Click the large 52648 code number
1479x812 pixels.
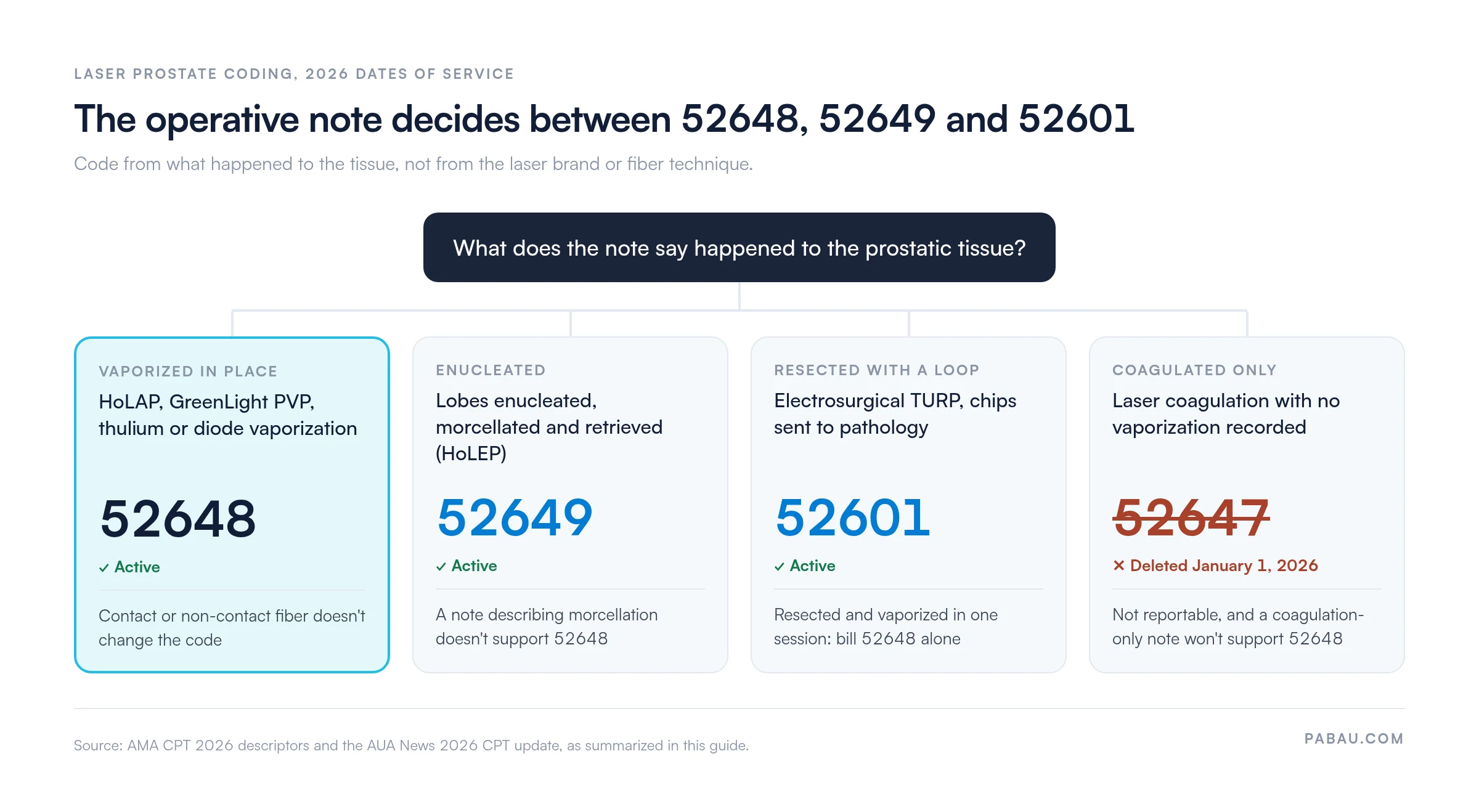pos(177,519)
